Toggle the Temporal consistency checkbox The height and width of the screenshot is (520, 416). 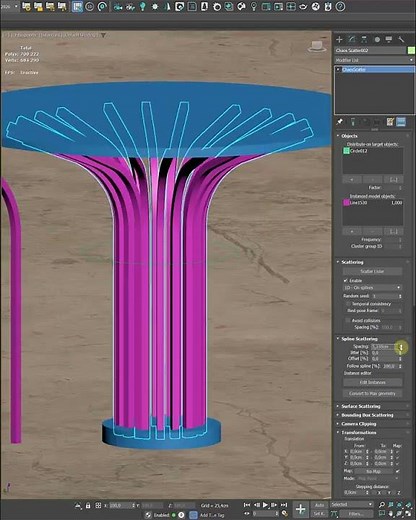[x=348, y=304]
